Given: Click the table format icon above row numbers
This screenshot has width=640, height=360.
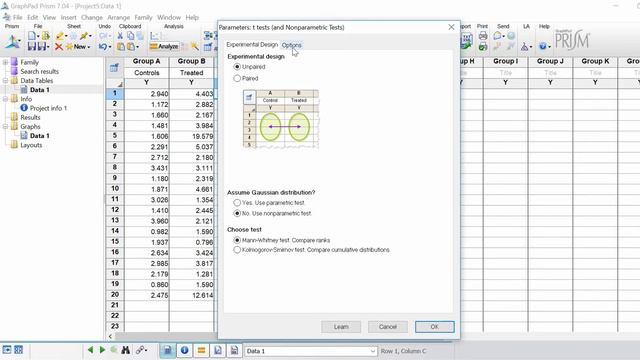Looking at the screenshot, I should coord(114,68).
